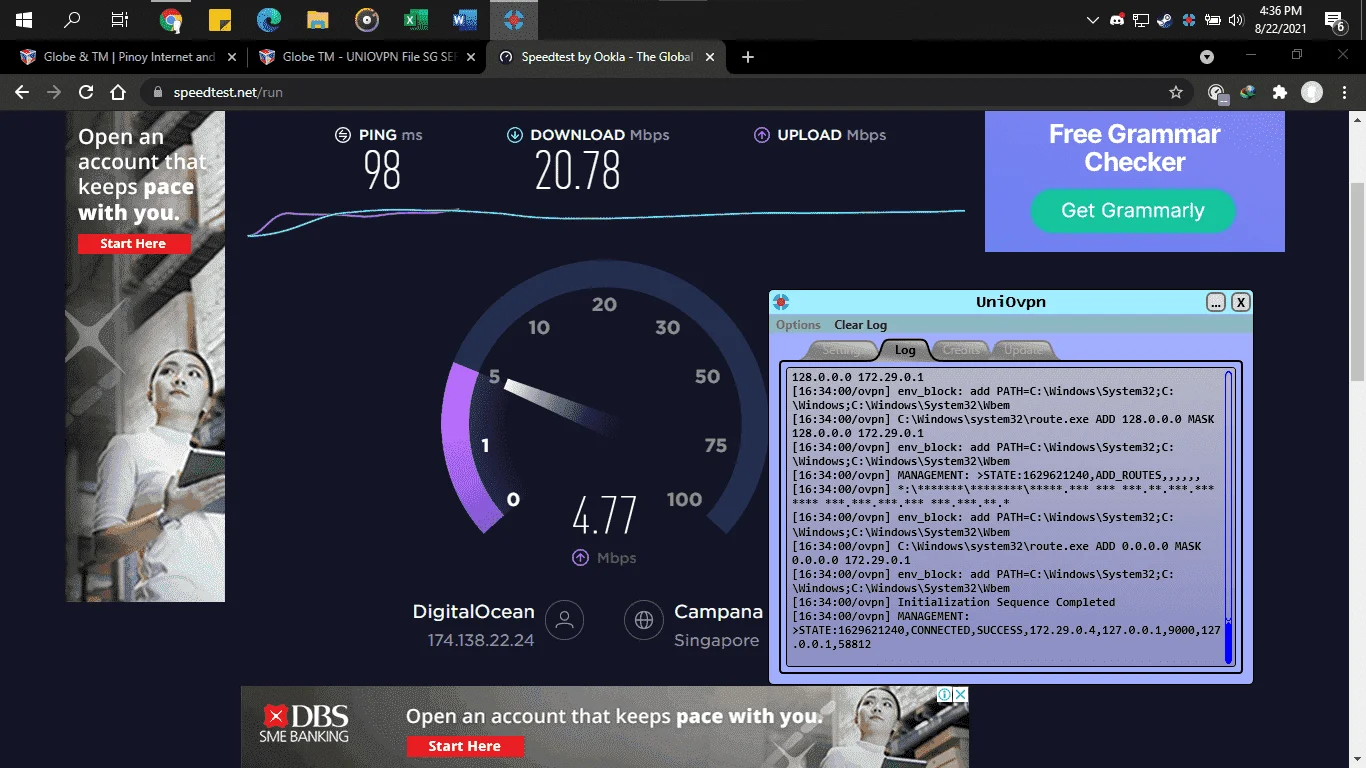This screenshot has width=1366, height=768.
Task: Go back in Chrome
Action: coord(22,92)
